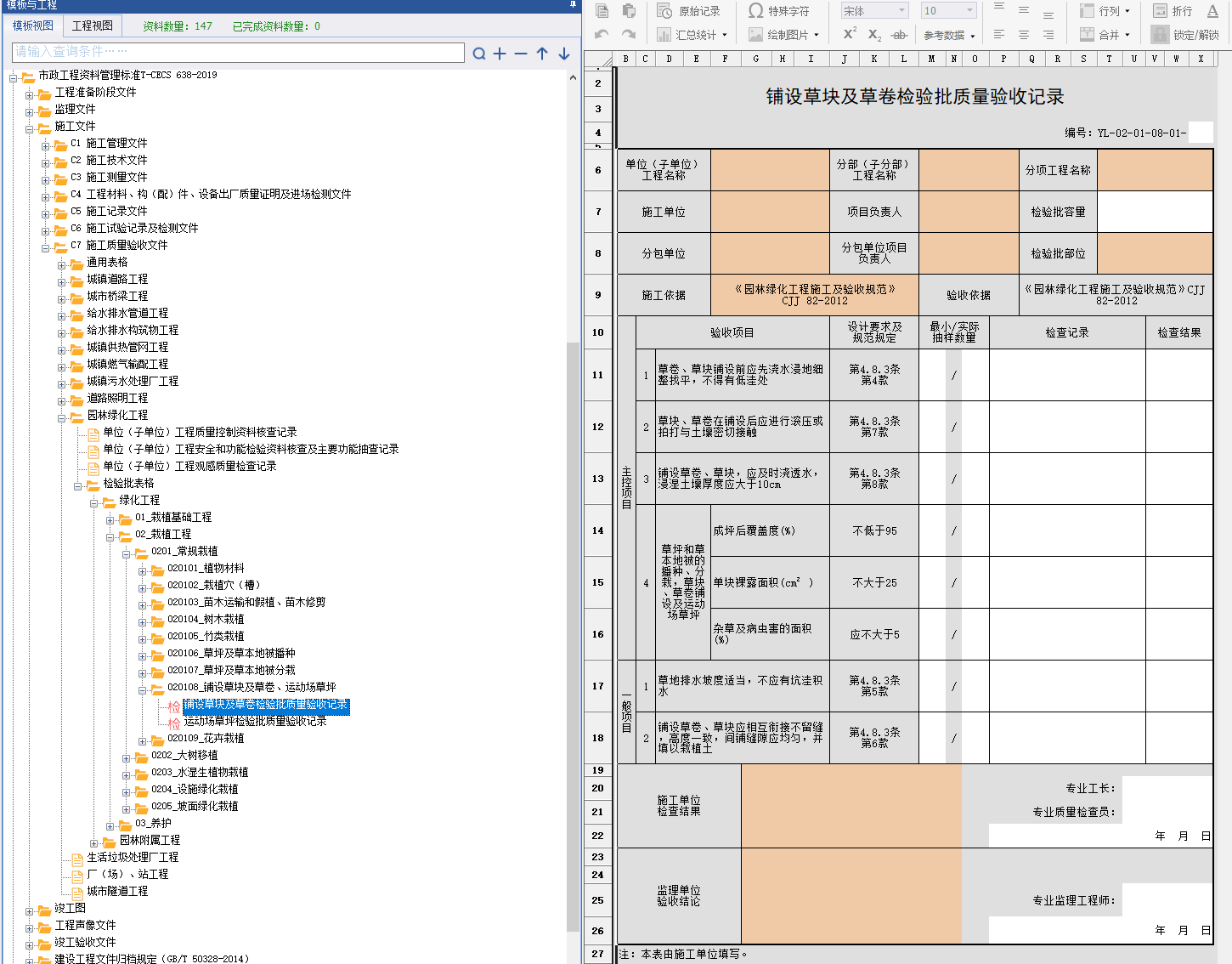
Task: Click the search query input field
Action: (x=238, y=52)
